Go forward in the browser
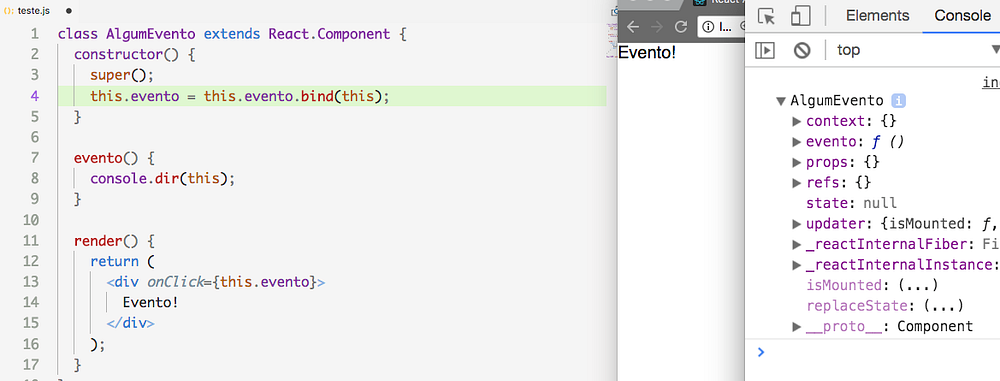1000x381 pixels. pyautogui.click(x=657, y=27)
